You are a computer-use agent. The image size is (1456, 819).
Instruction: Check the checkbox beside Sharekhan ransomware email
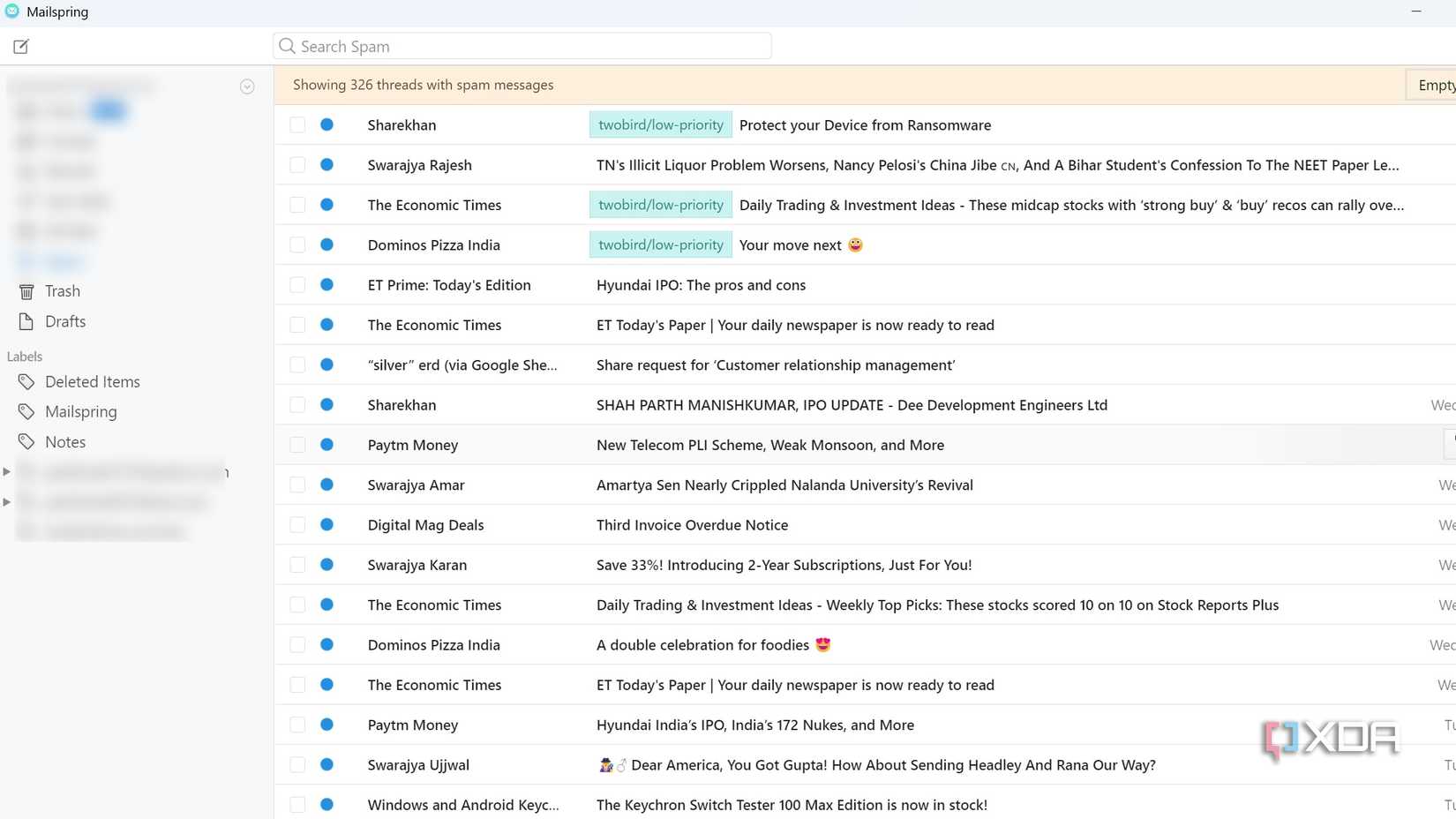pyautogui.click(x=297, y=124)
